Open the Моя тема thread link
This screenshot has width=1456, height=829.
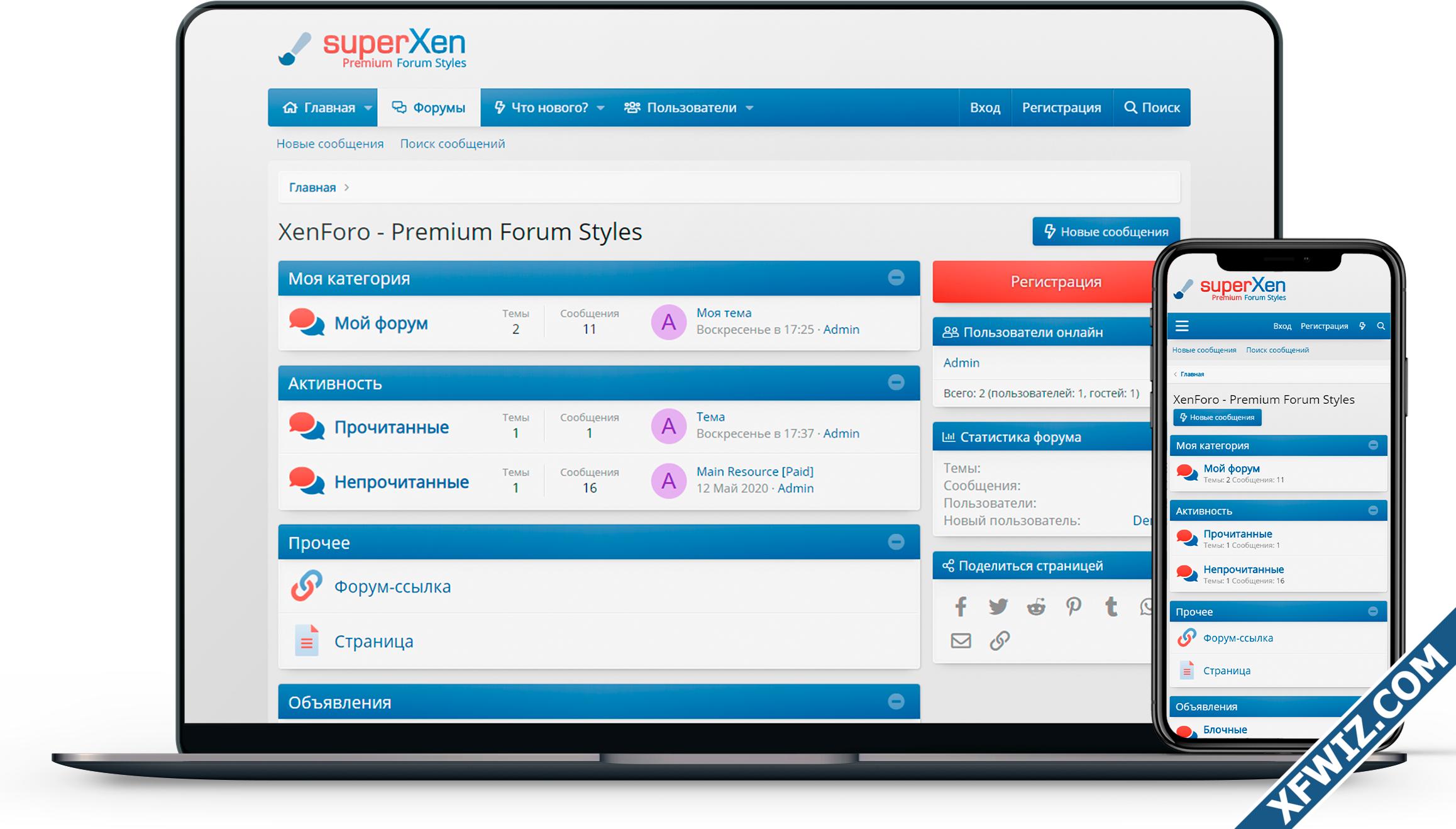click(724, 313)
